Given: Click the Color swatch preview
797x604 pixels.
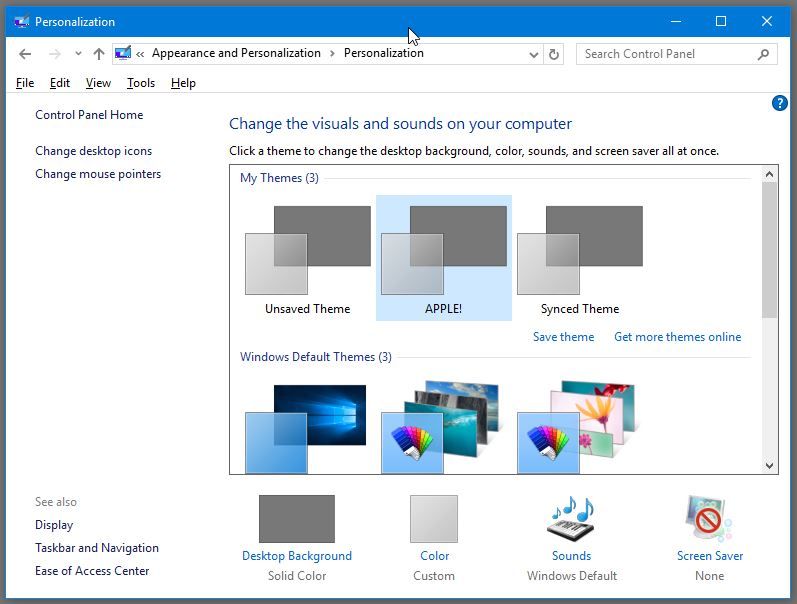Looking at the screenshot, I should tap(433, 519).
